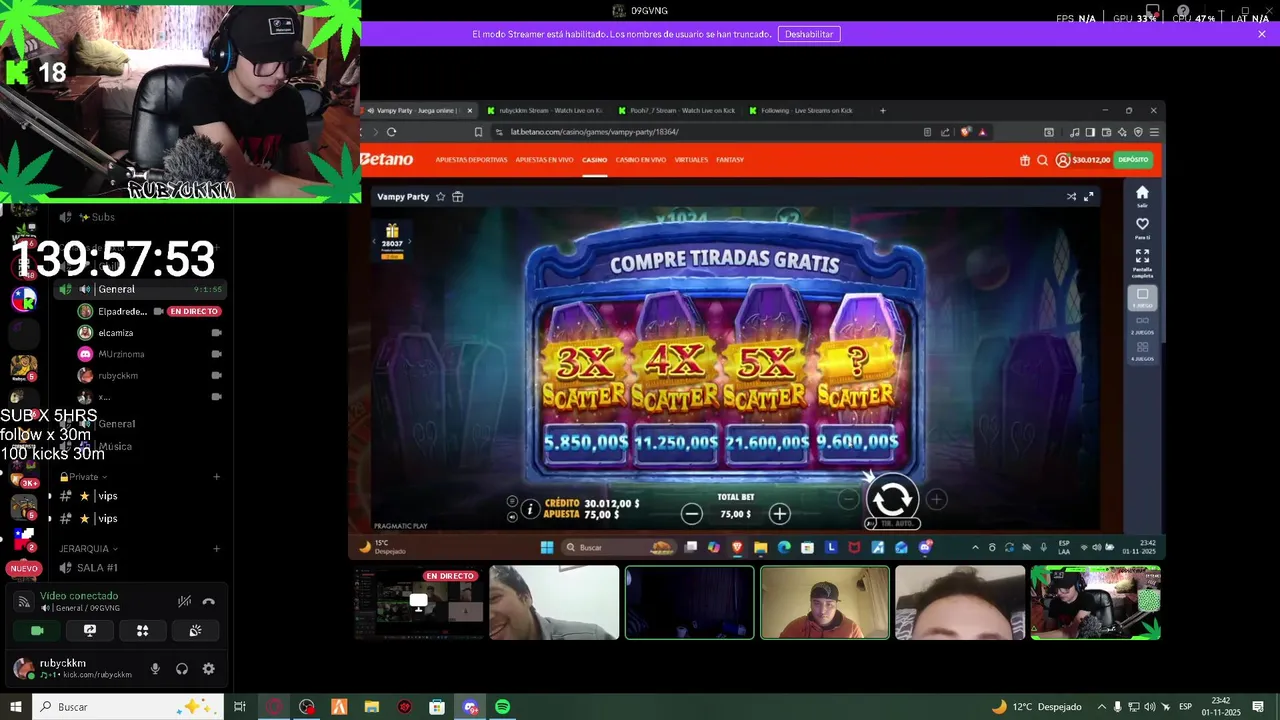Viewport: 1280px width, 720px height.
Task: Click the Pantalla completa side icon
Action: pyautogui.click(x=1142, y=262)
